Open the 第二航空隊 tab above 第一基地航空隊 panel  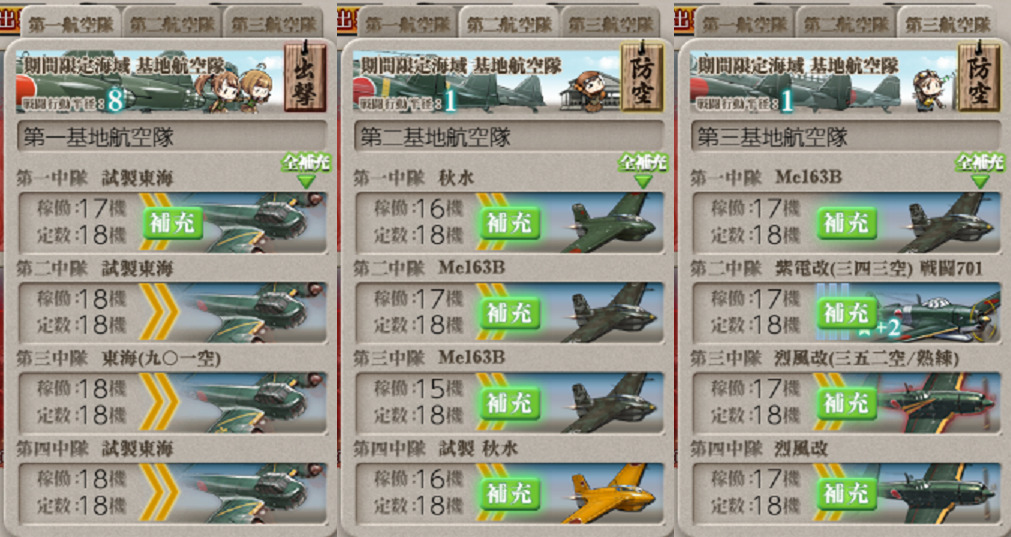[172, 24]
